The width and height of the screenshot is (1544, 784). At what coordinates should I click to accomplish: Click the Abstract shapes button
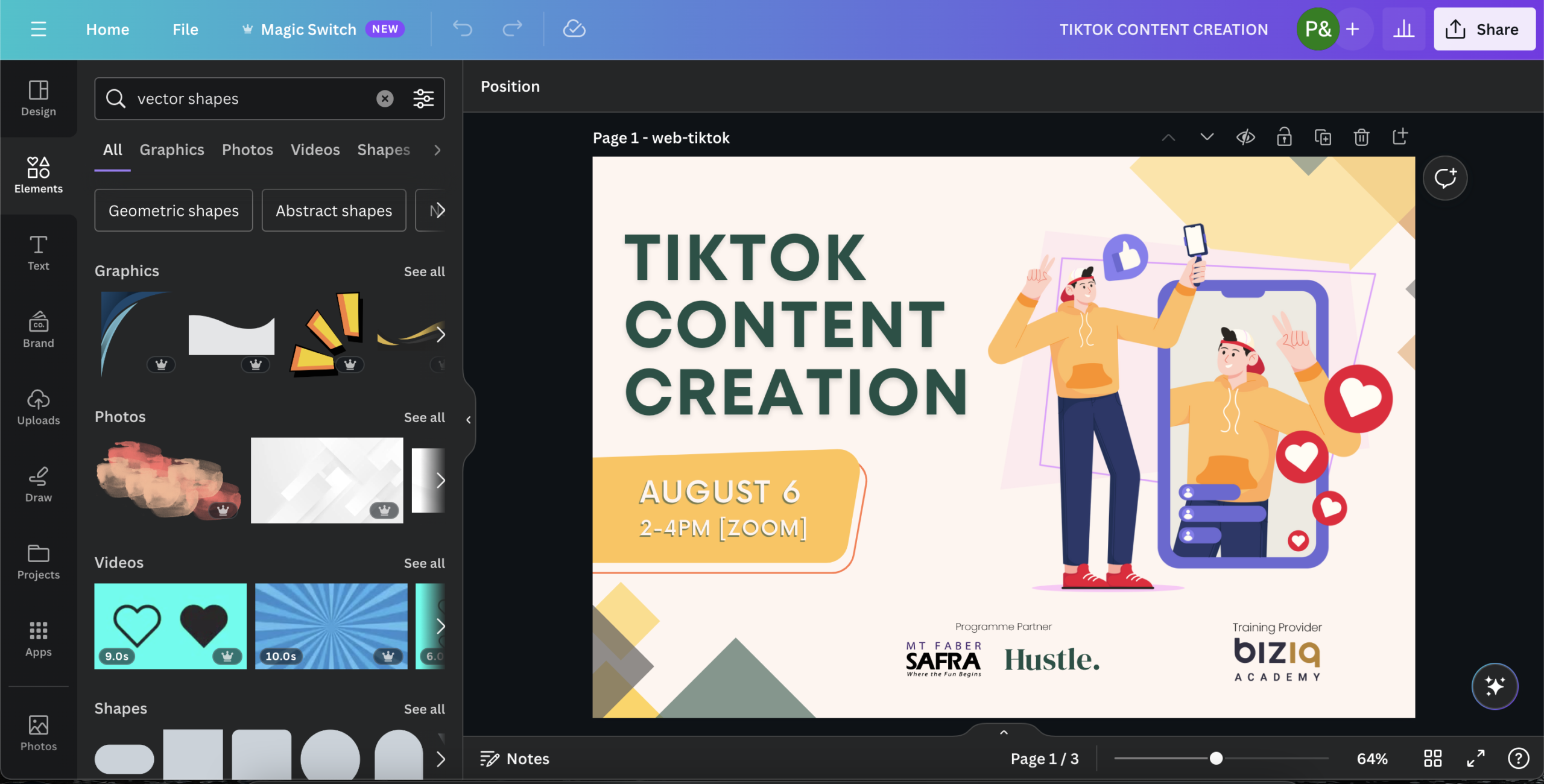tap(334, 210)
